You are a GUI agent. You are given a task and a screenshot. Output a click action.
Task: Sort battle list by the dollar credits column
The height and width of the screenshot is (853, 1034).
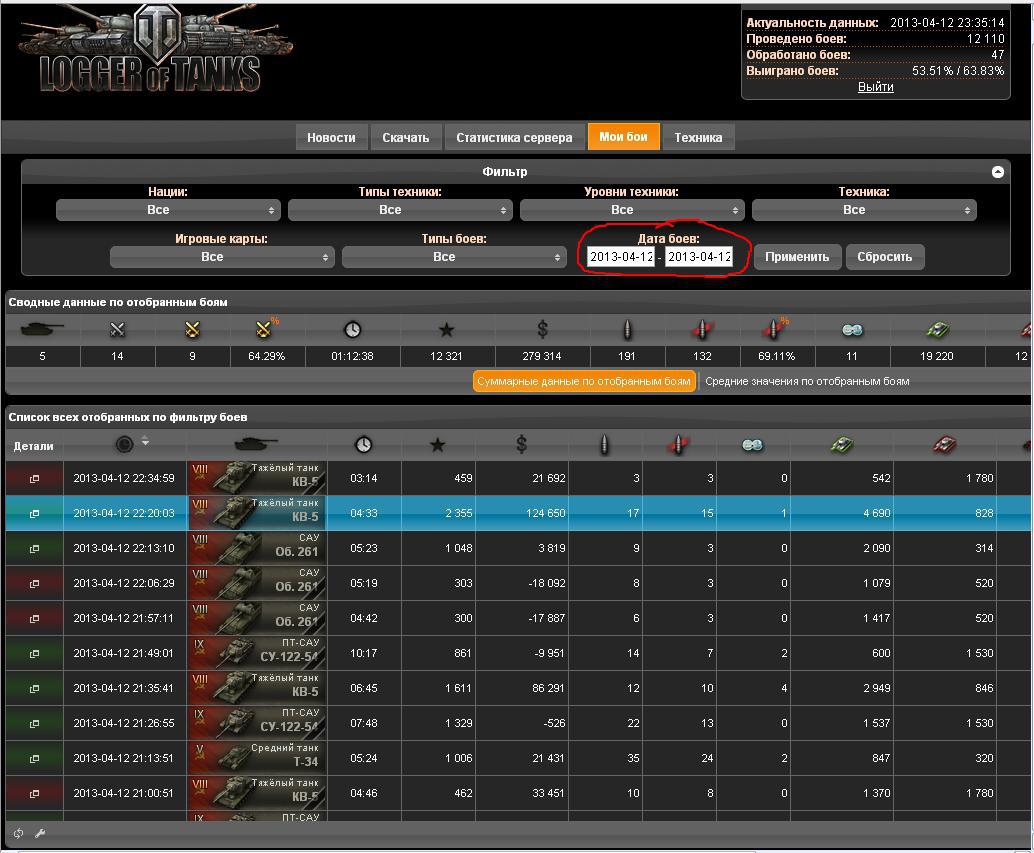click(x=521, y=445)
